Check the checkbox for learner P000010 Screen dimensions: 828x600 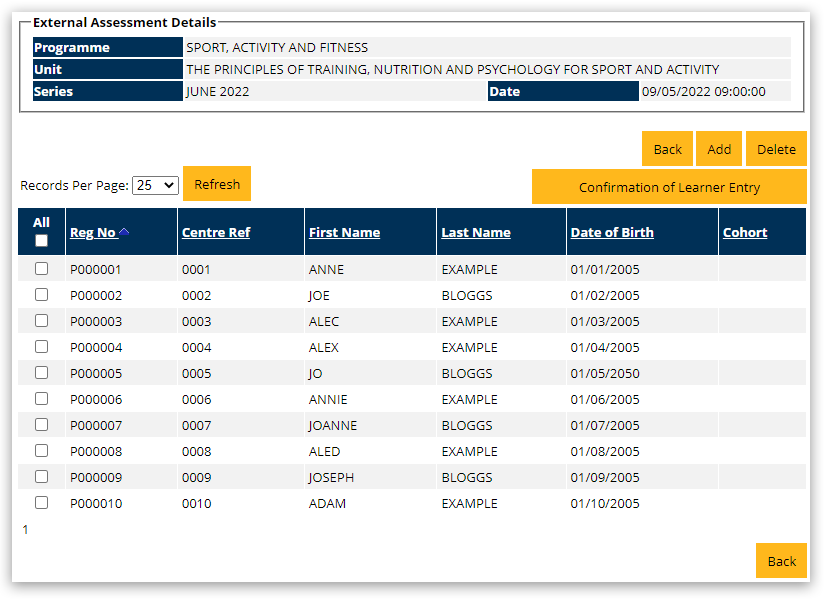41,502
